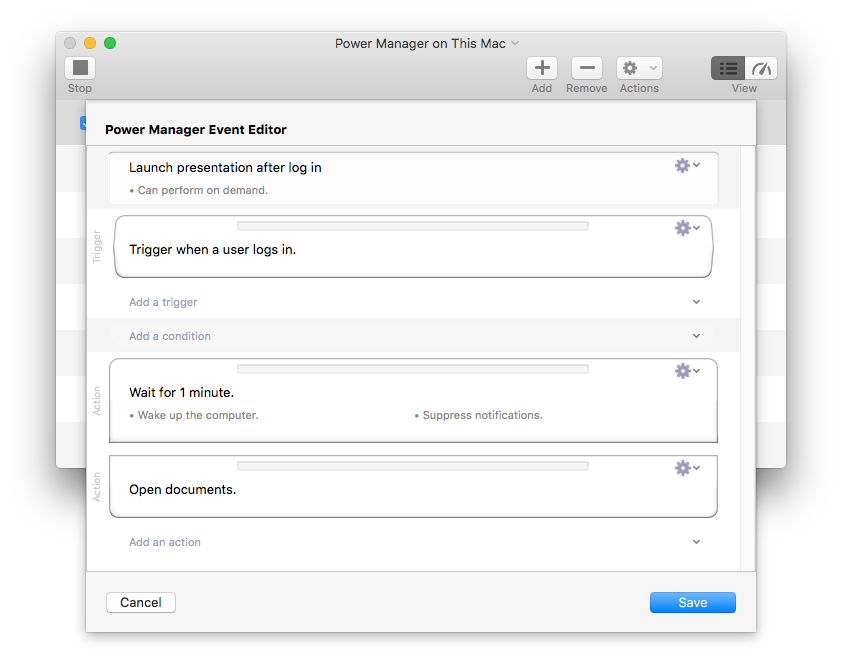The image size is (842, 653).
Task: Select Trigger when a user logs in text
Action: pos(213,250)
